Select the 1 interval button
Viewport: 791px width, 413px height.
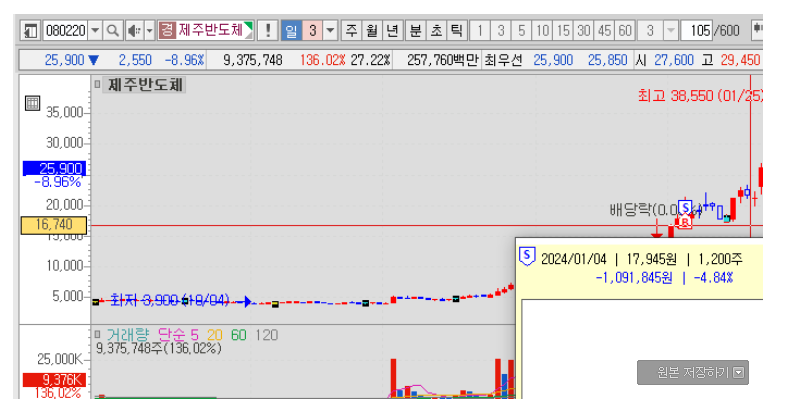pyautogui.click(x=480, y=31)
